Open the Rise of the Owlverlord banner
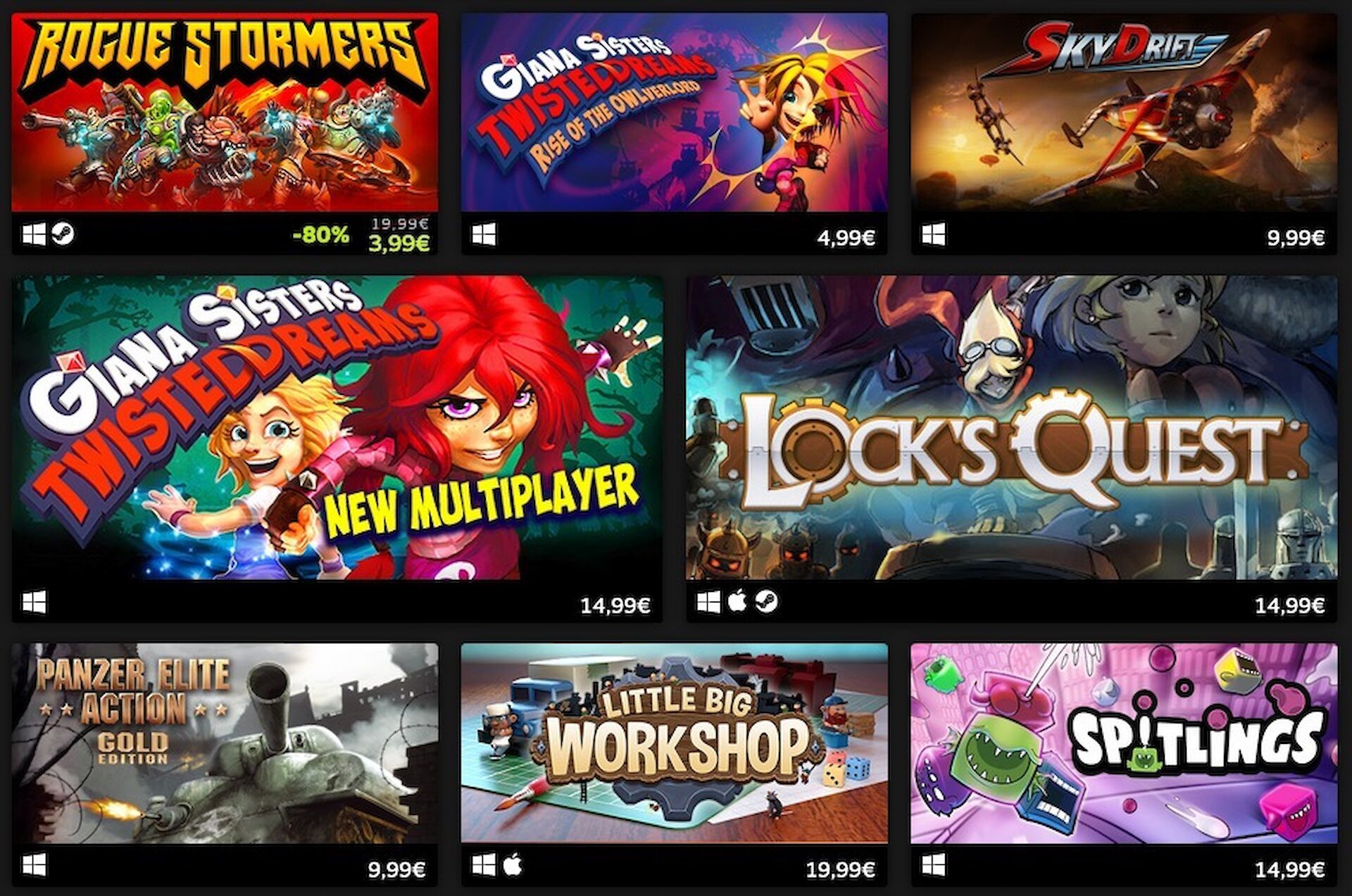The width and height of the screenshot is (1352, 896). pos(674,112)
